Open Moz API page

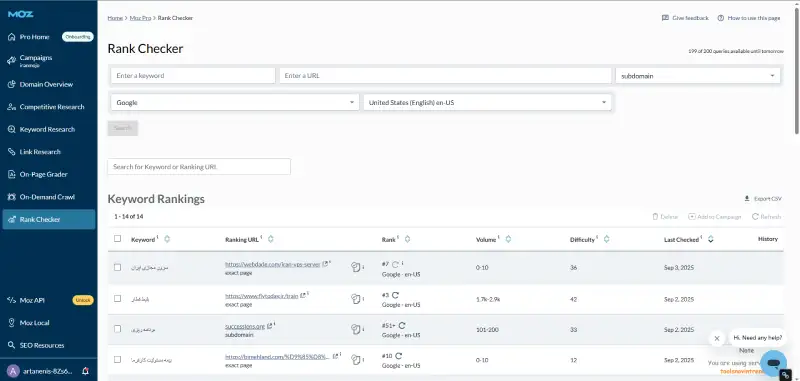pyautogui.click(x=32, y=300)
